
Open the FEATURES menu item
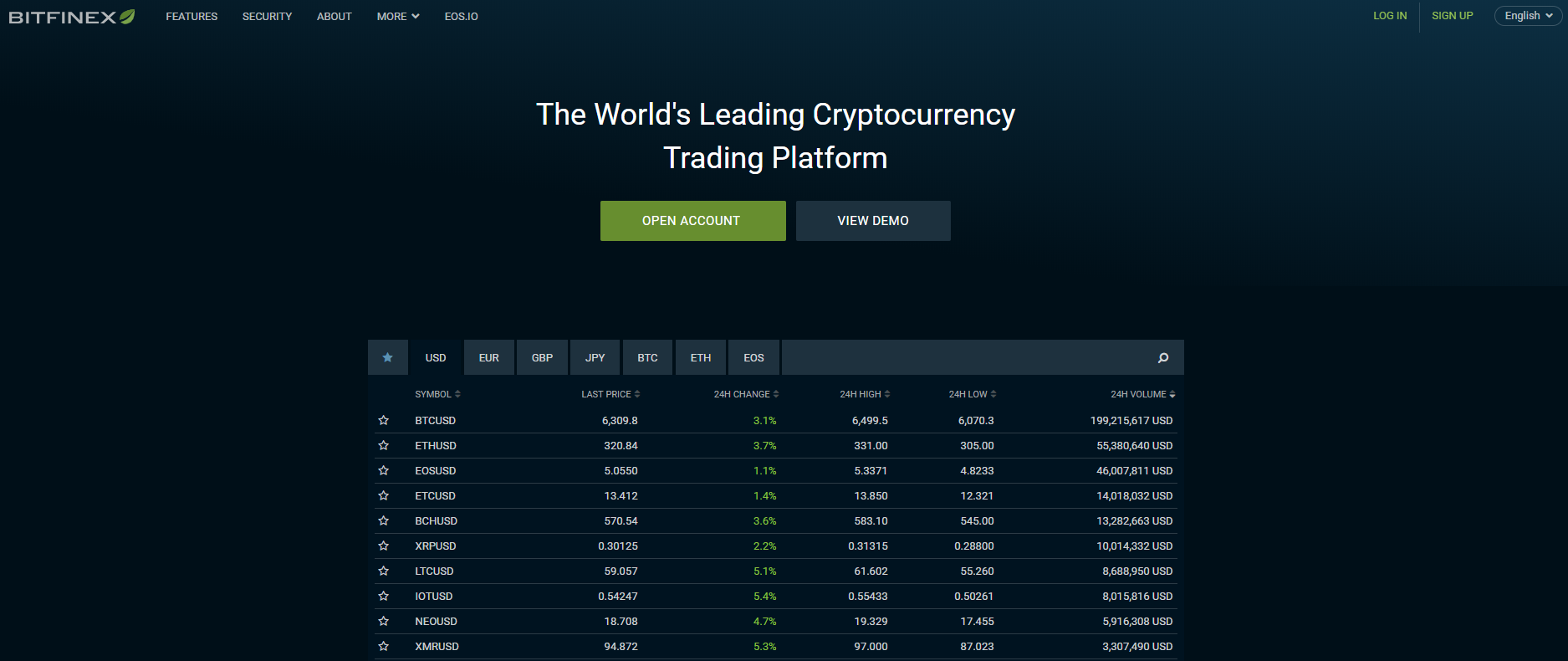coord(192,17)
